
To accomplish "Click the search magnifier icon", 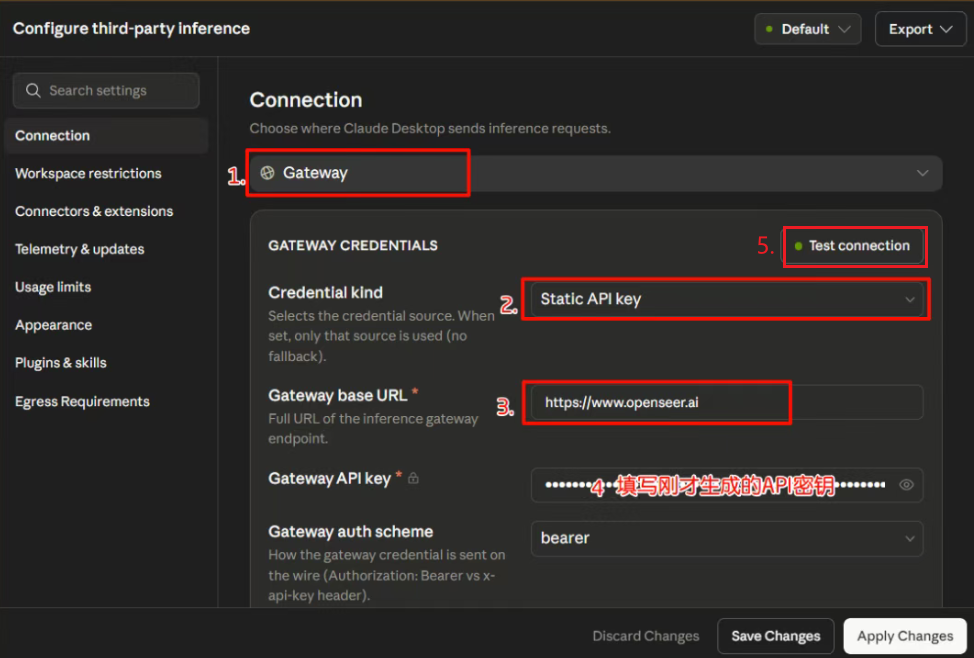I will [33, 91].
